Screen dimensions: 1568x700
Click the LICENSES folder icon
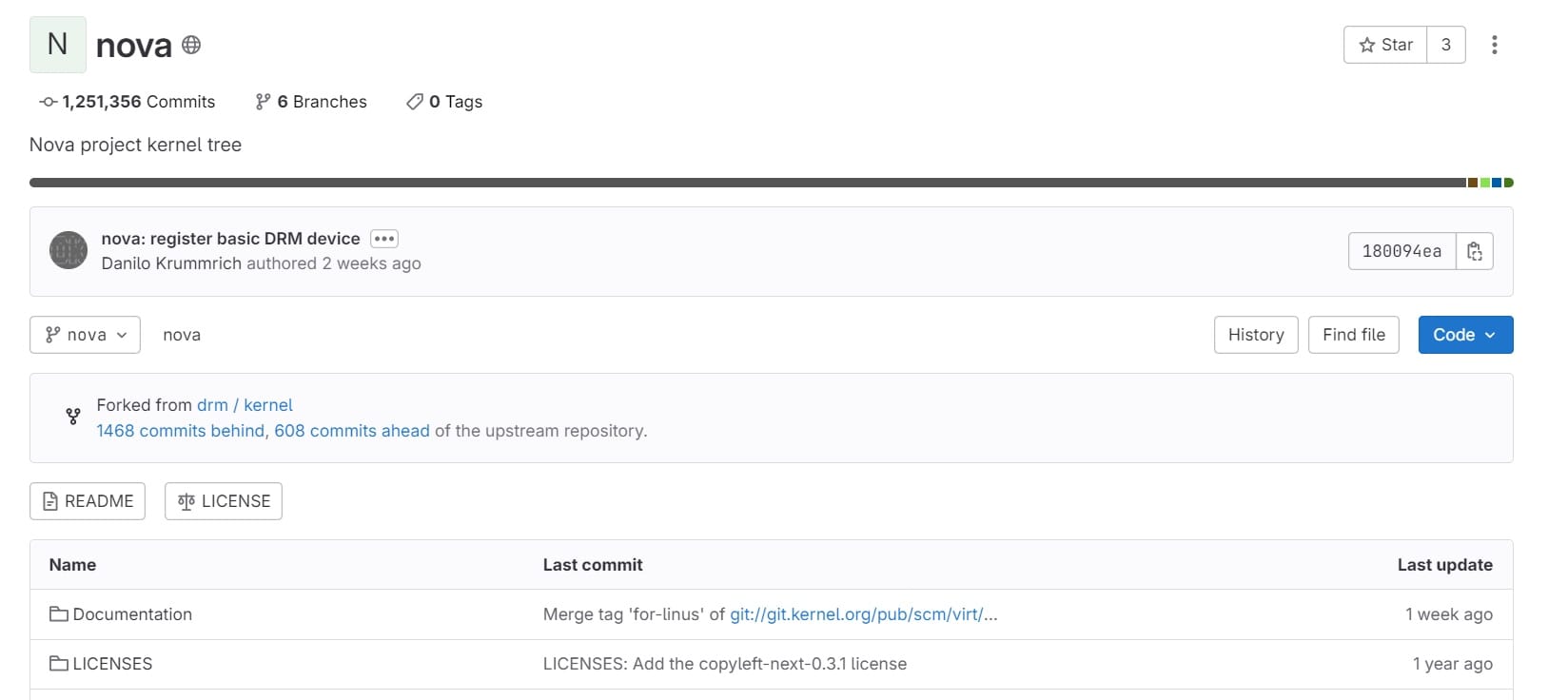click(59, 664)
